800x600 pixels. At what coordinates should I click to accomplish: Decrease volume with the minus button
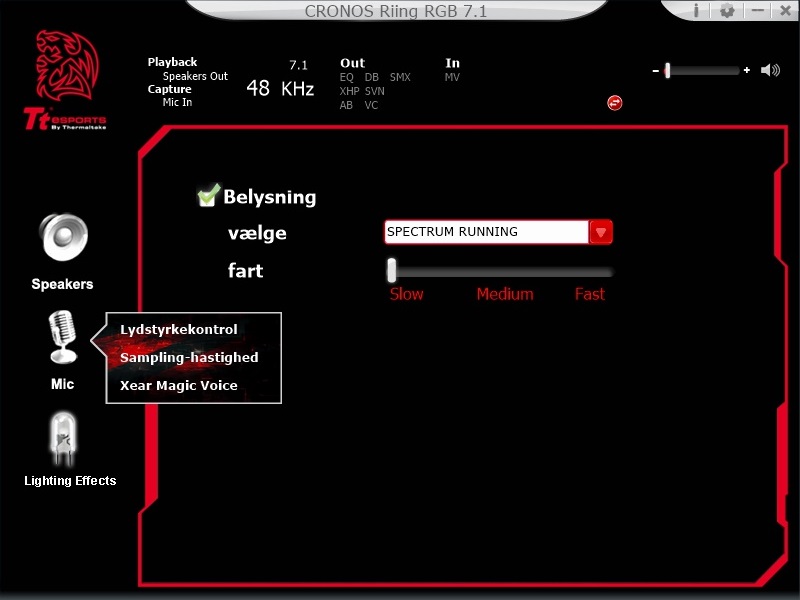656,70
